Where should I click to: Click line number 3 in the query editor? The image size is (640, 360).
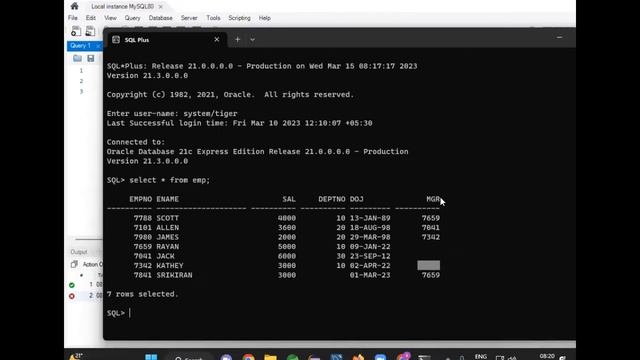click(81, 91)
